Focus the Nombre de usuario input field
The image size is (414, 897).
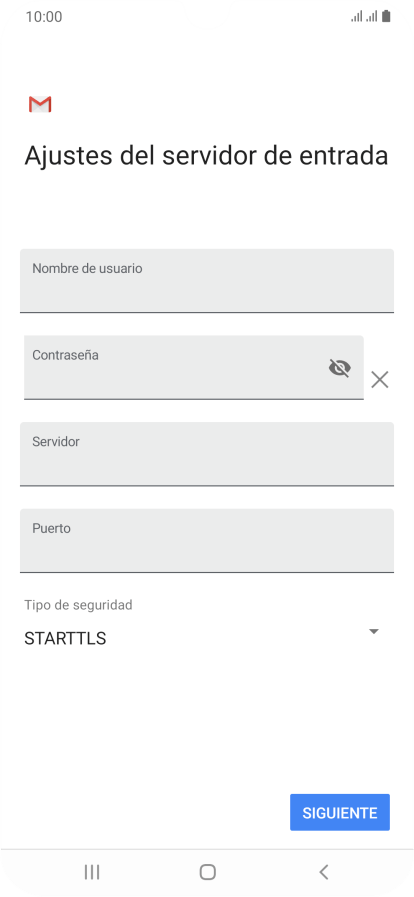point(207,281)
